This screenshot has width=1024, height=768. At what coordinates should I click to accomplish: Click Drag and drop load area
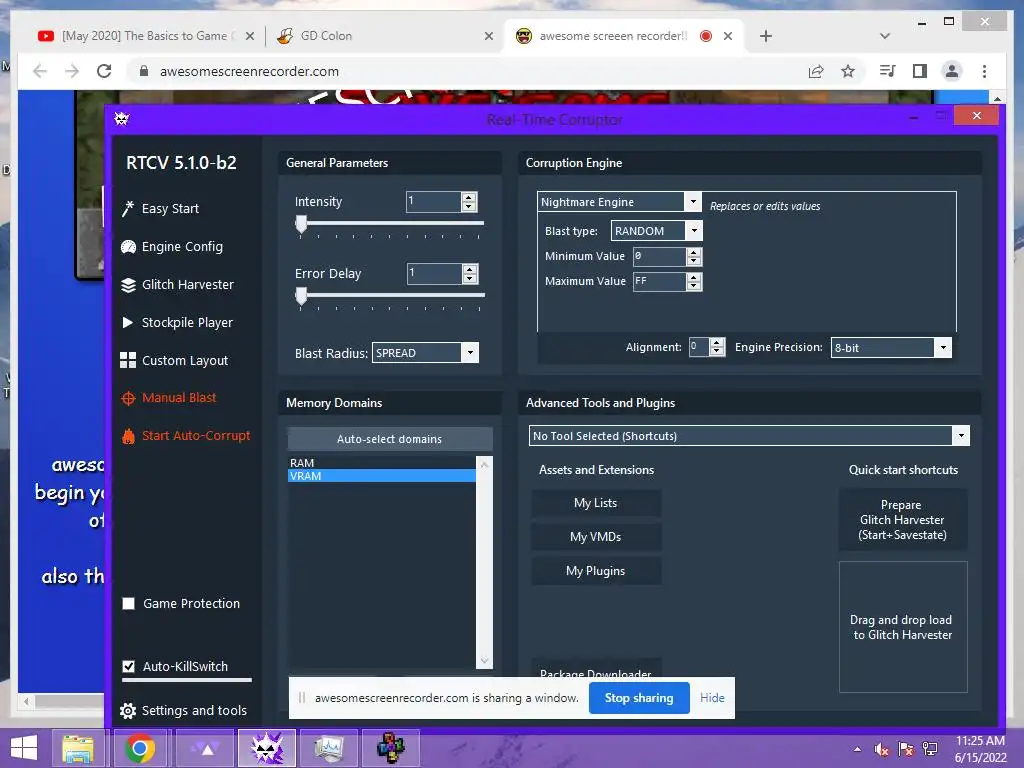click(903, 627)
